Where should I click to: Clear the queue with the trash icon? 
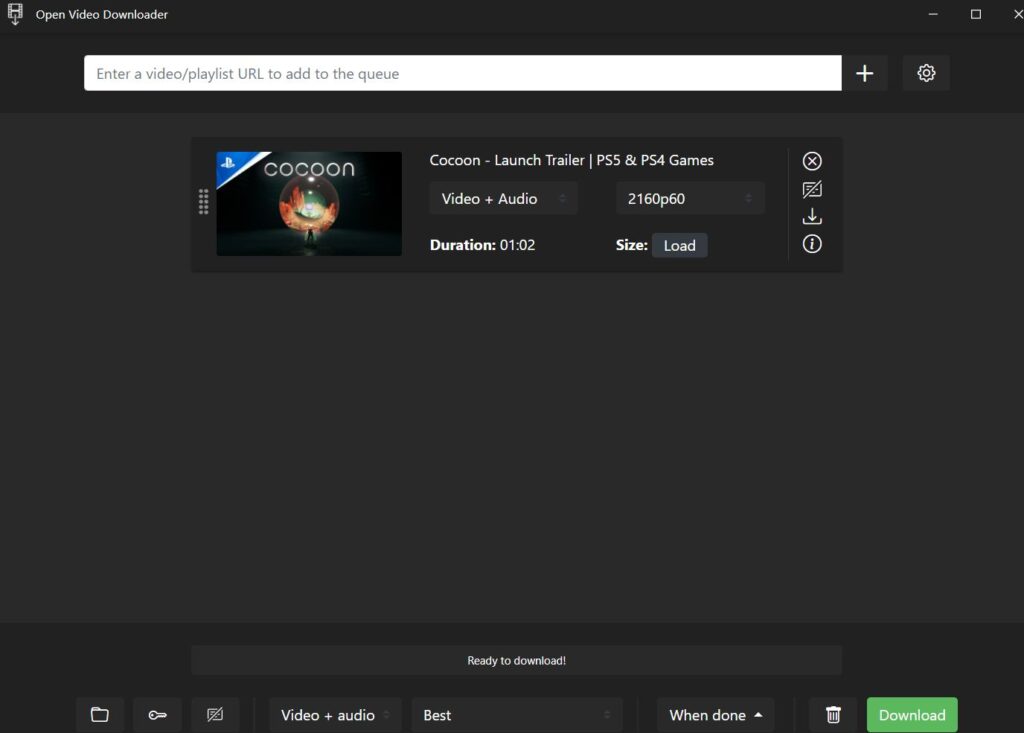pyautogui.click(x=832, y=714)
